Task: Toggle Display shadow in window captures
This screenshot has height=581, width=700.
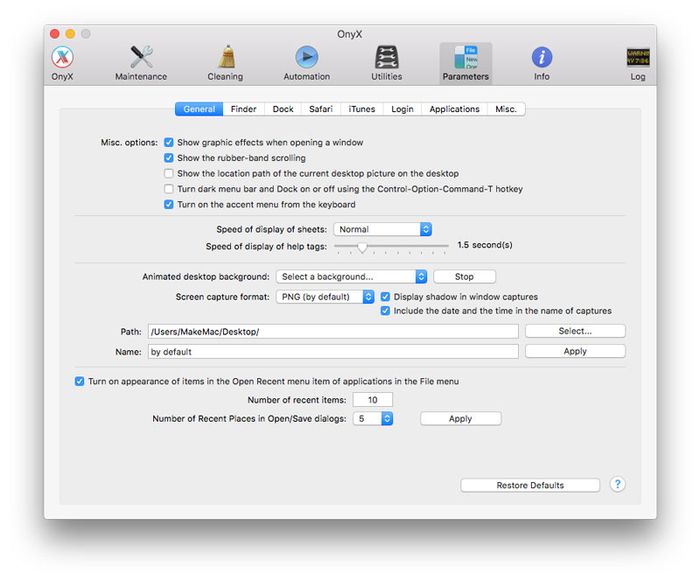Action: (385, 297)
